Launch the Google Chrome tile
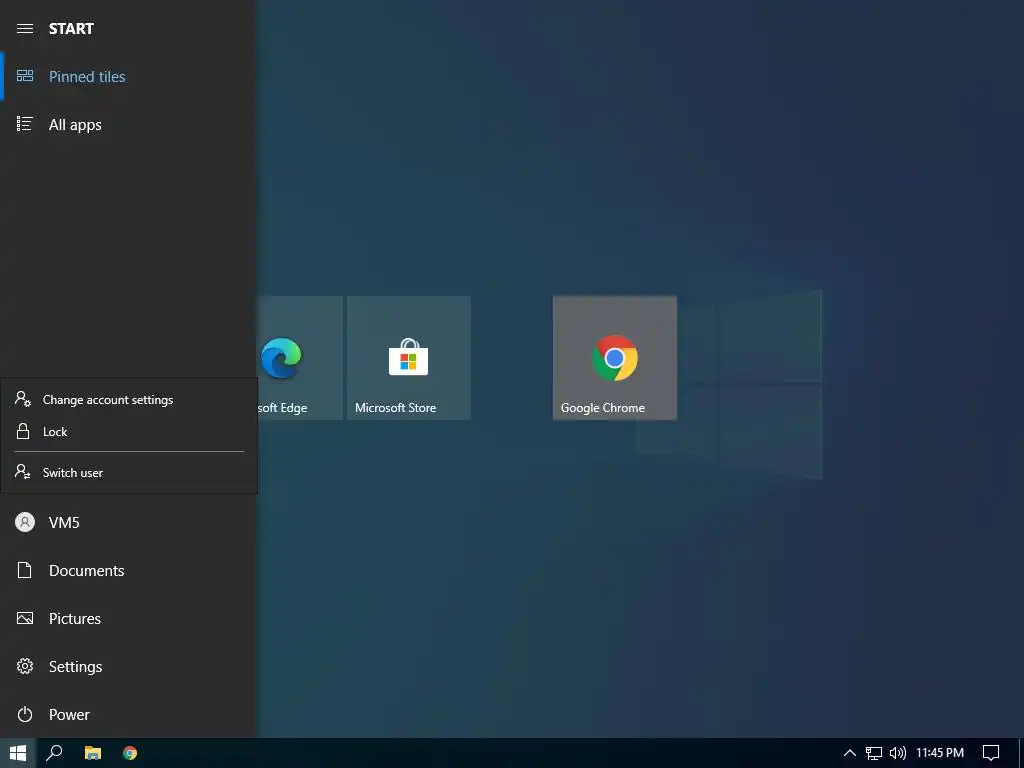The image size is (1024, 768). (615, 358)
